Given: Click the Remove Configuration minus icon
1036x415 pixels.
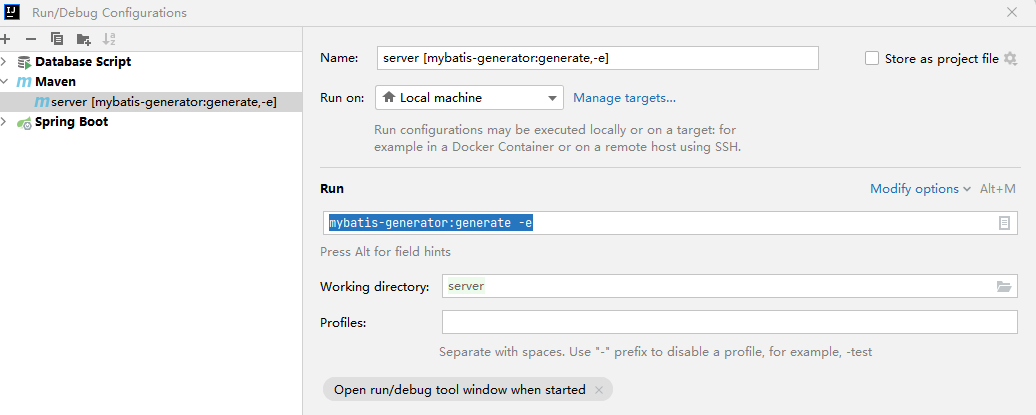Looking at the screenshot, I should tap(30, 39).
